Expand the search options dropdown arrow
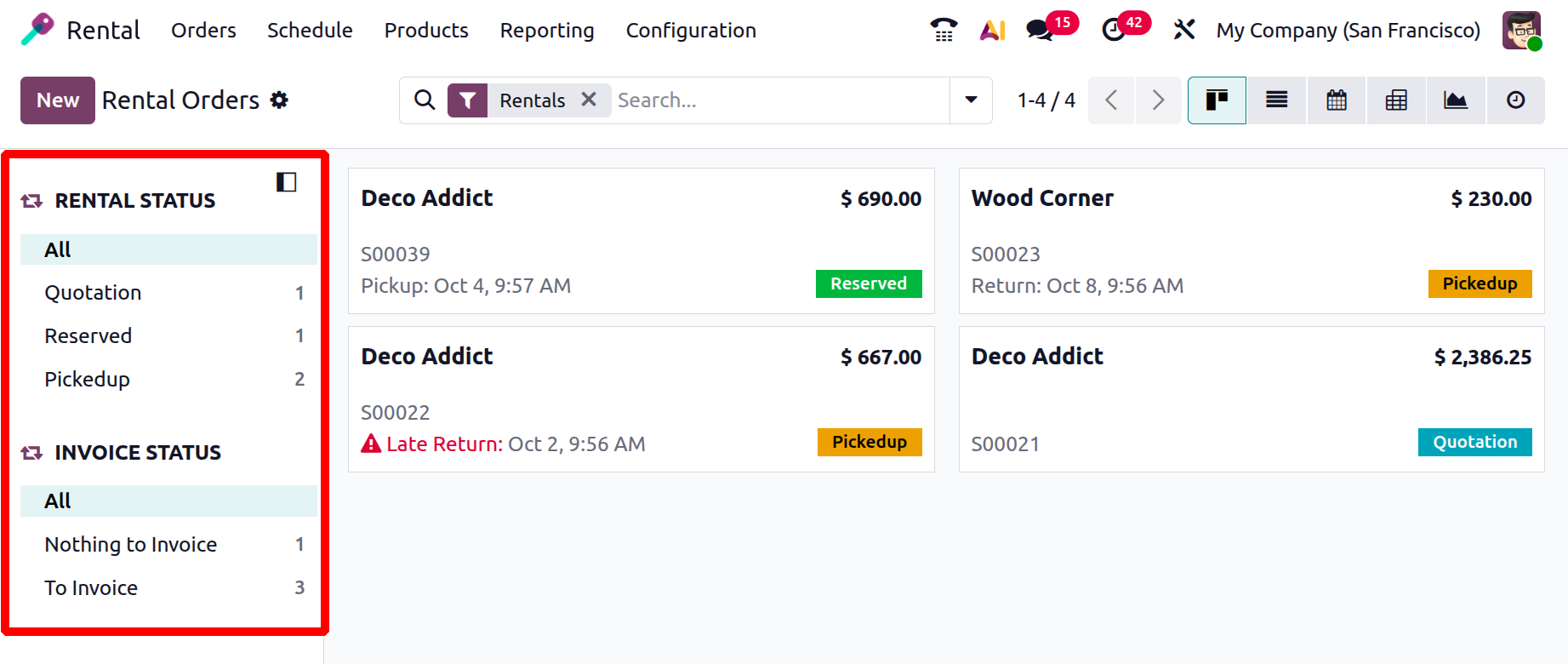The width and height of the screenshot is (1568, 664). 971,100
